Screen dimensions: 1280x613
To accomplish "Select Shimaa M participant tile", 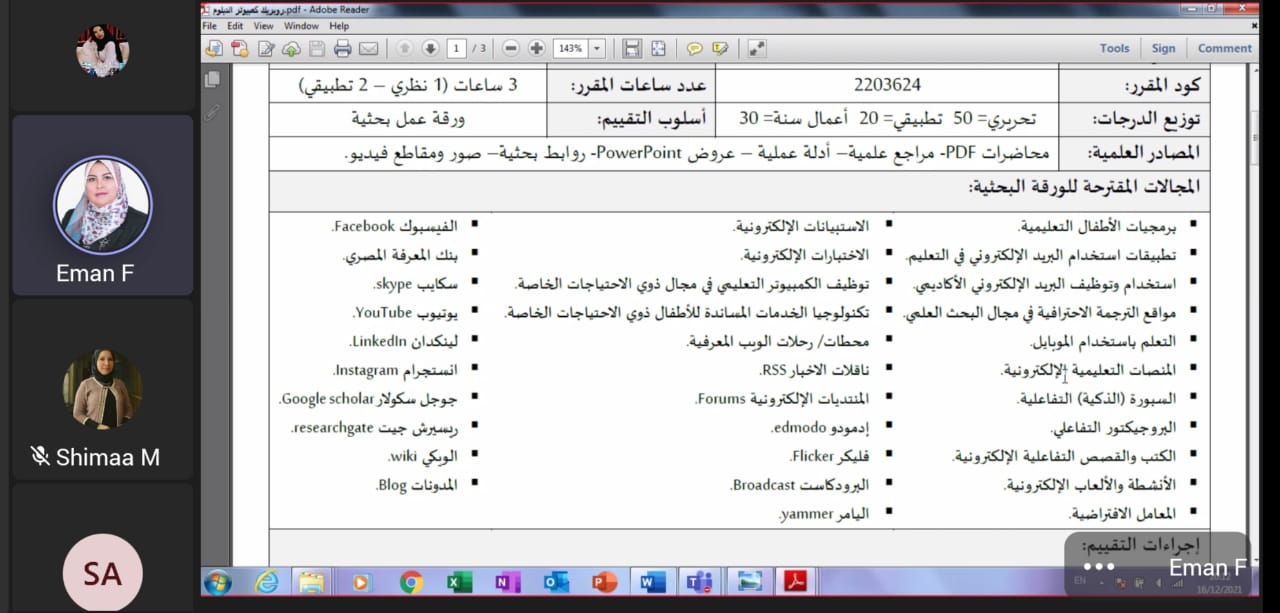I will coord(102,390).
